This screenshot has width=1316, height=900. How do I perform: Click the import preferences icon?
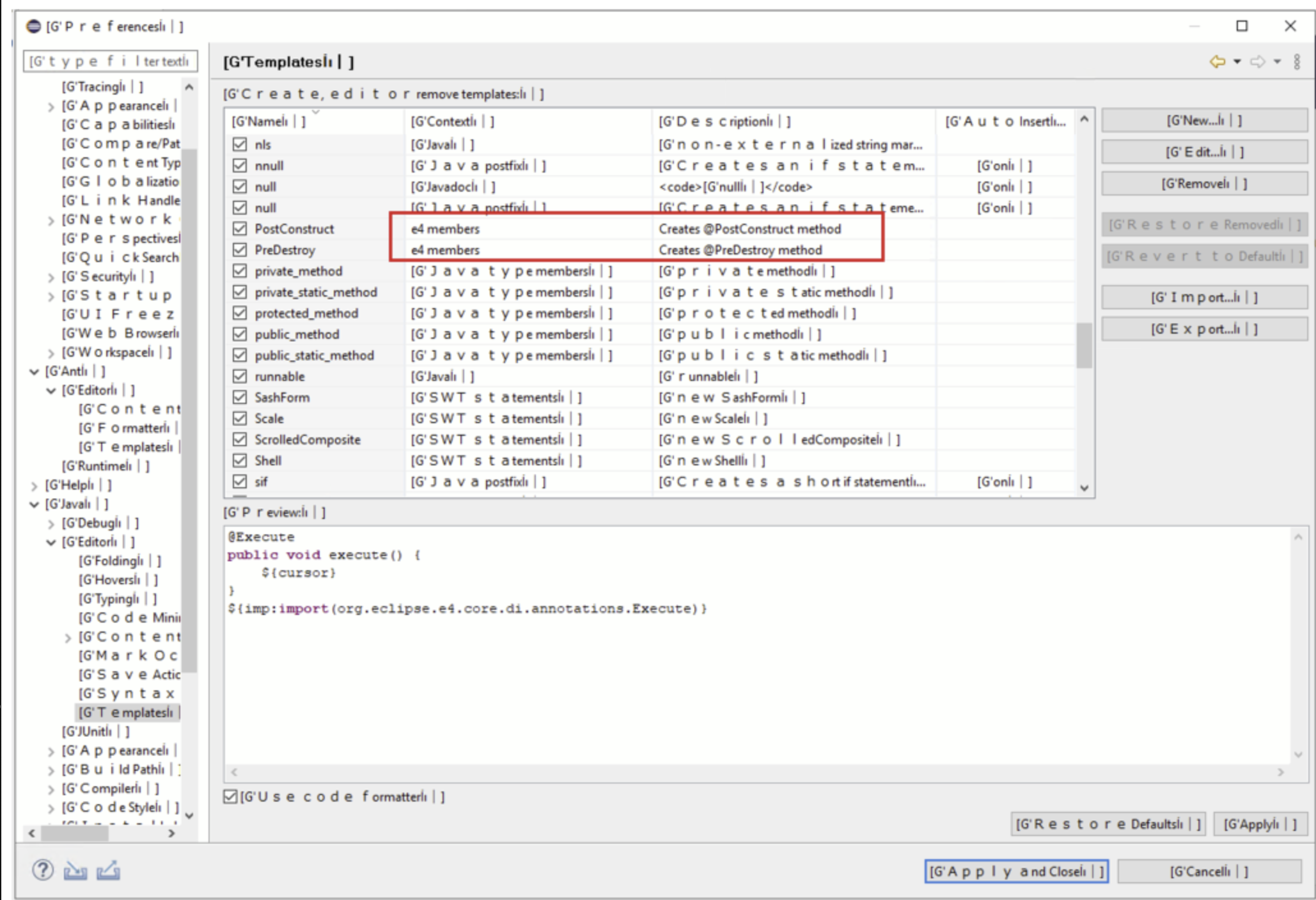click(74, 870)
